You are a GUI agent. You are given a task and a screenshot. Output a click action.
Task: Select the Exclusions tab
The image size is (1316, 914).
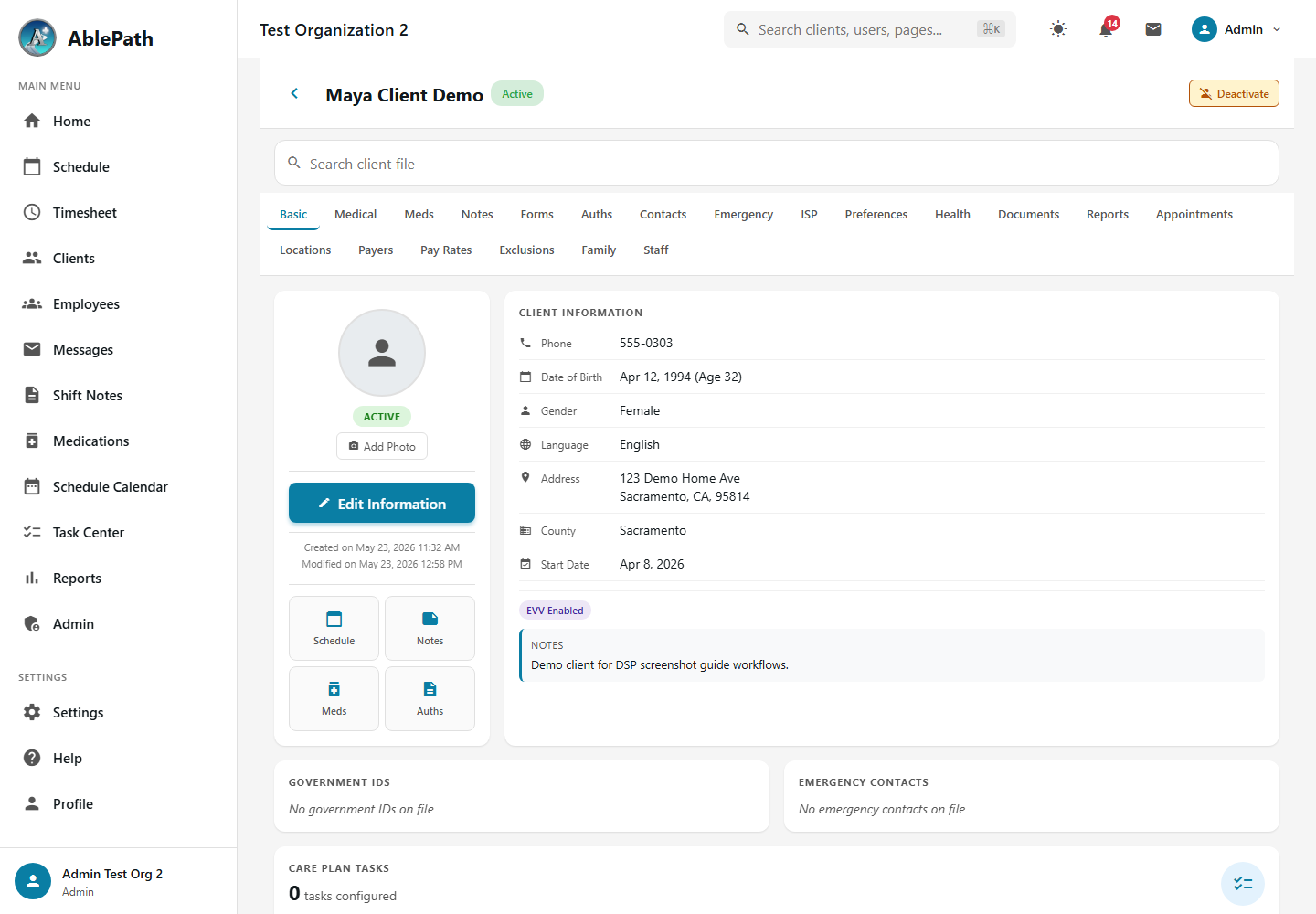[526, 250]
